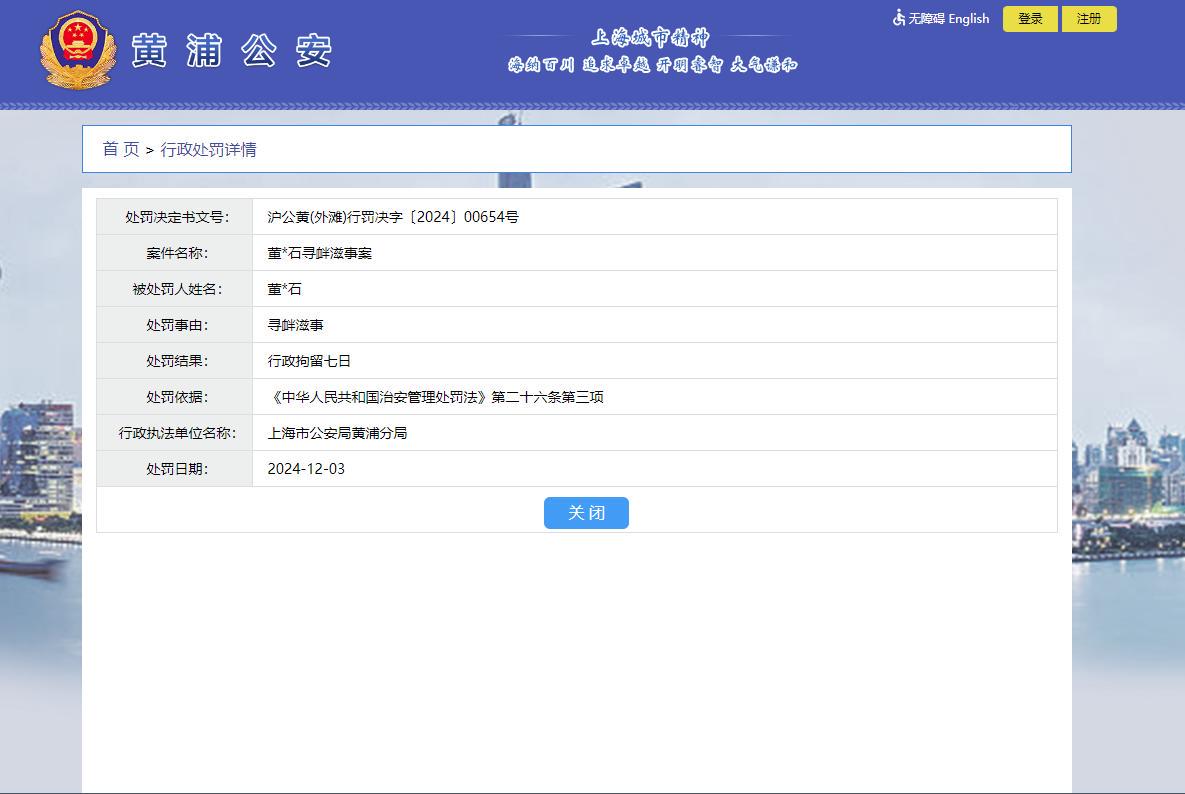Click the yellow 注册 register button
Image resolution: width=1185 pixels, height=794 pixels.
[x=1089, y=19]
